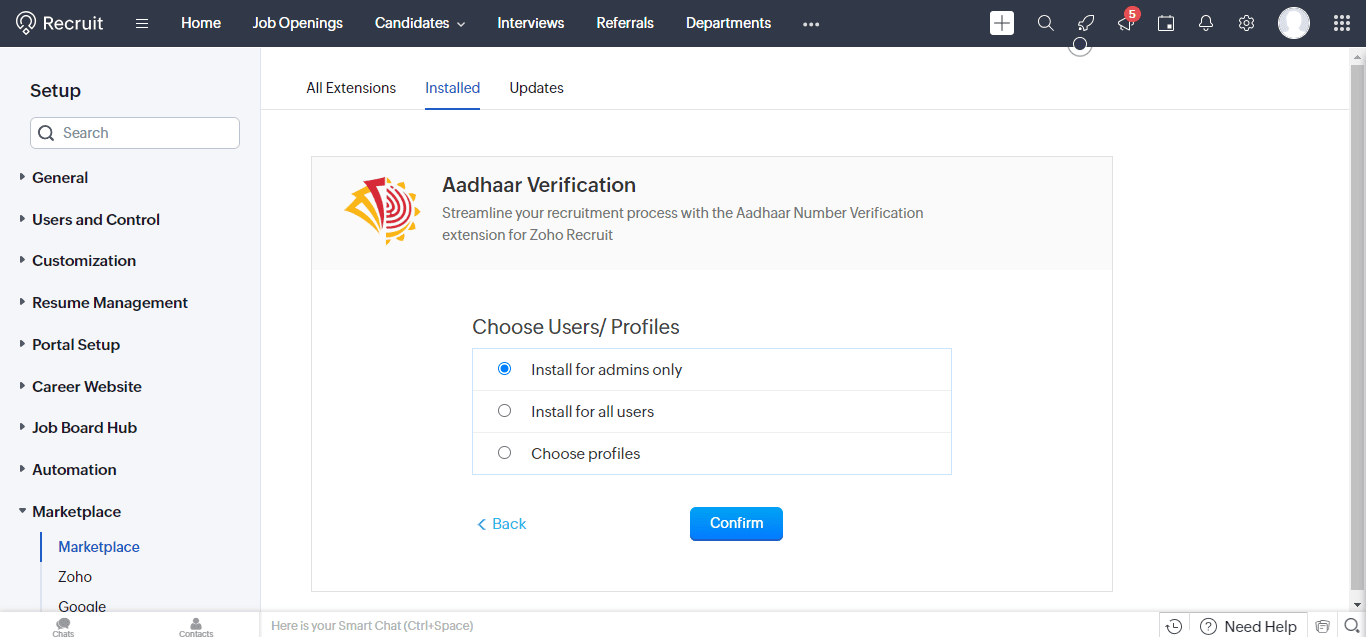Viewport: 1366px width, 637px height.
Task: Open the top bar search icon
Action: 1046,23
